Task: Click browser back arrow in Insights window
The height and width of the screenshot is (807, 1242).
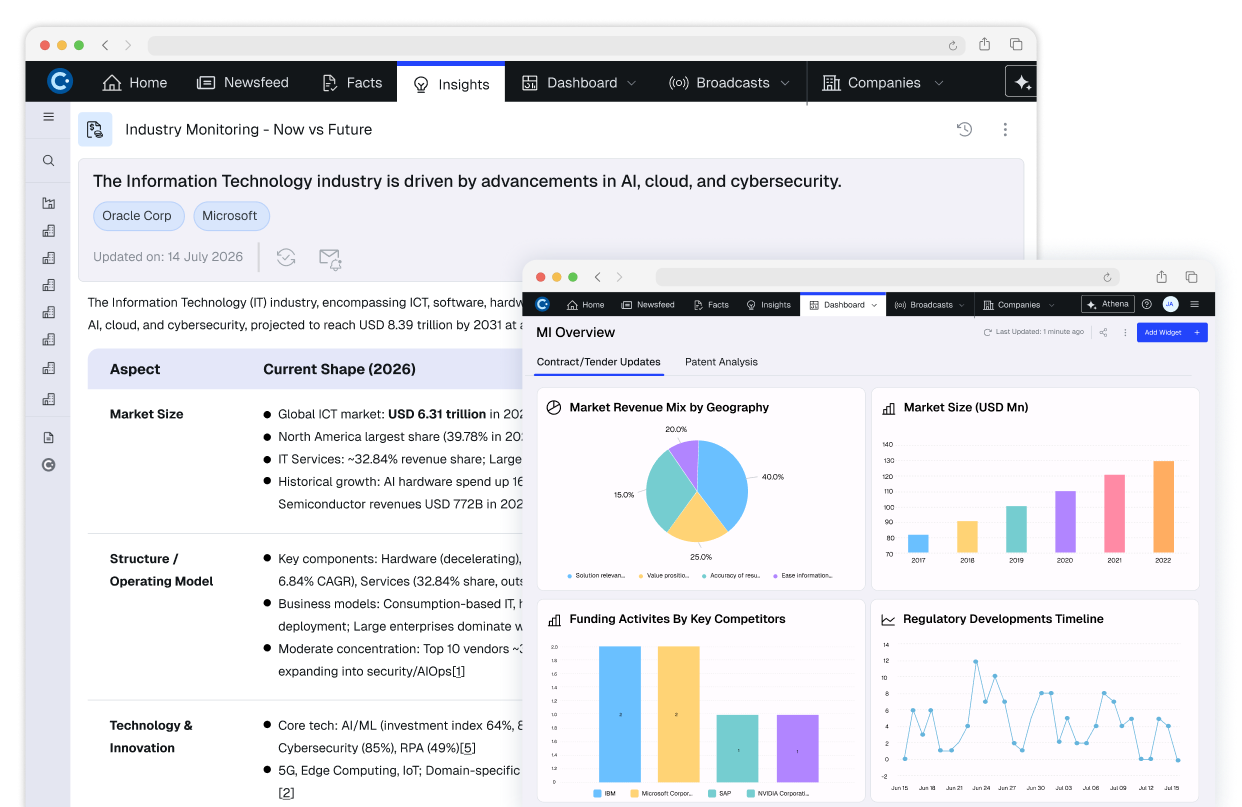Action: tap(106, 45)
